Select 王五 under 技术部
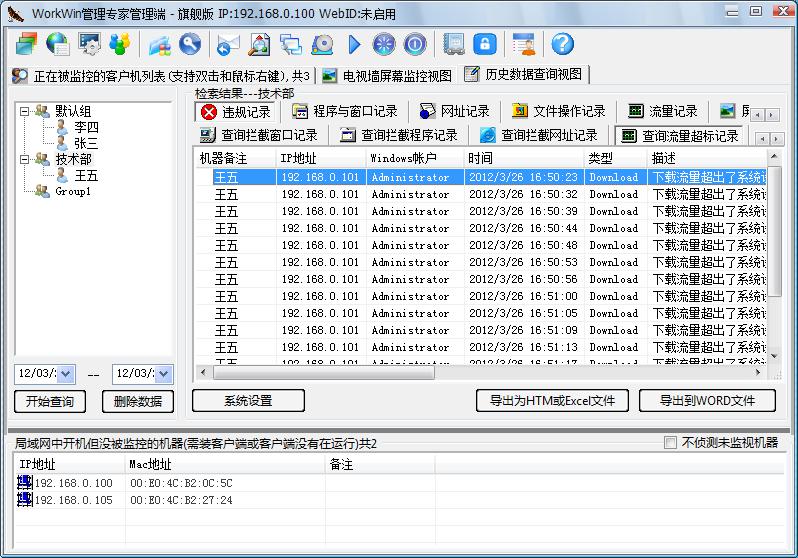This screenshot has width=798, height=558. [x=86, y=176]
